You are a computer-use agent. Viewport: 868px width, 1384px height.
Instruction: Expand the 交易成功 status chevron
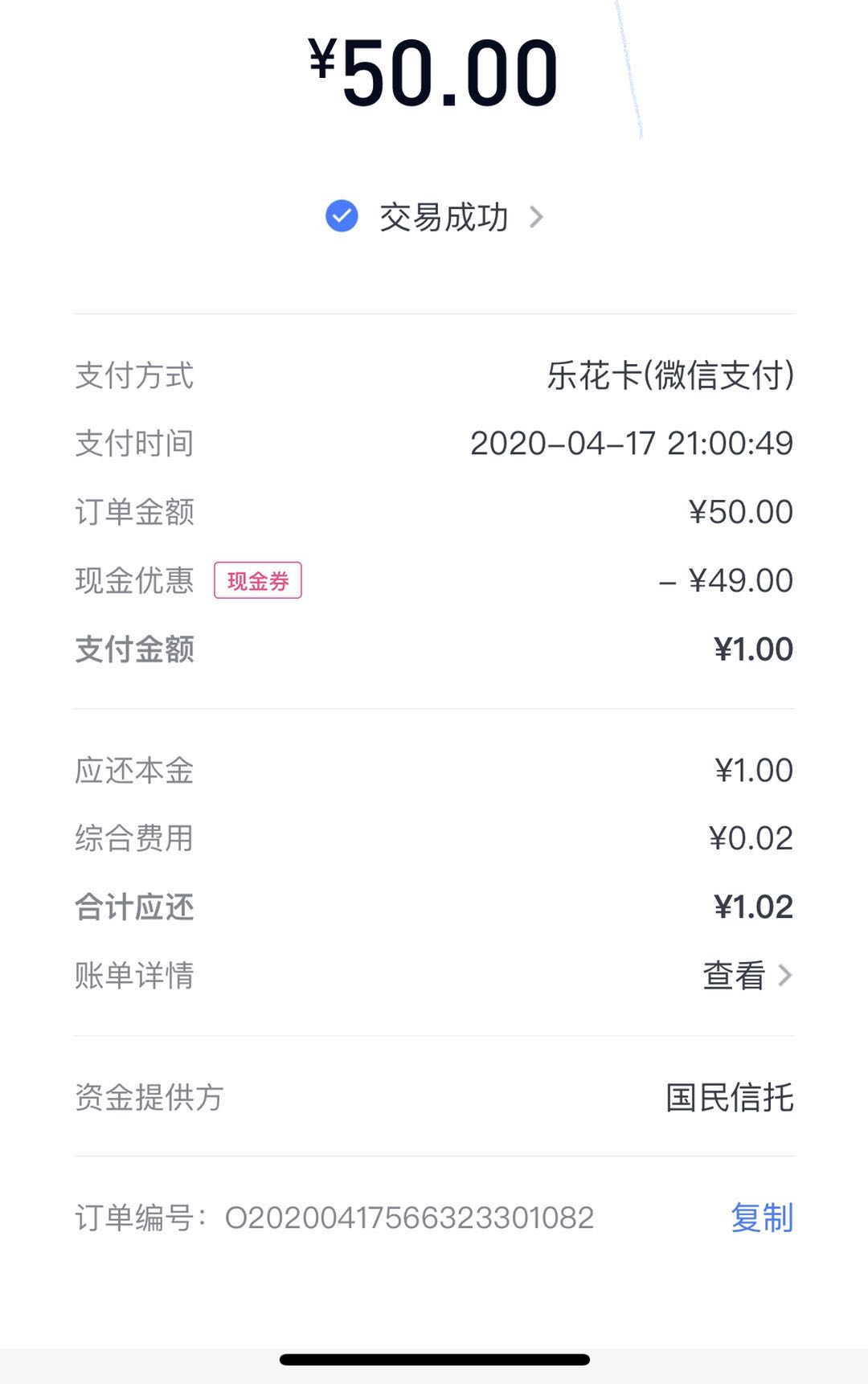click(536, 217)
